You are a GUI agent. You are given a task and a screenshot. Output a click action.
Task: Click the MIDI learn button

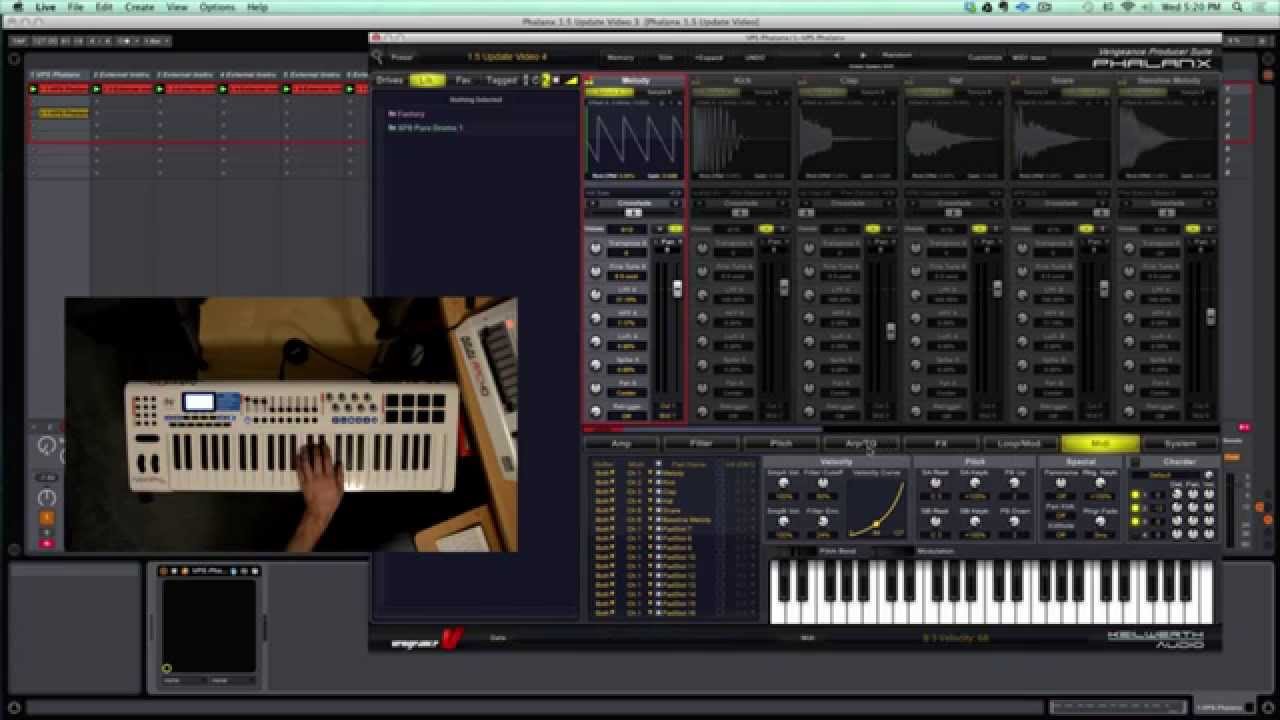tap(1029, 57)
